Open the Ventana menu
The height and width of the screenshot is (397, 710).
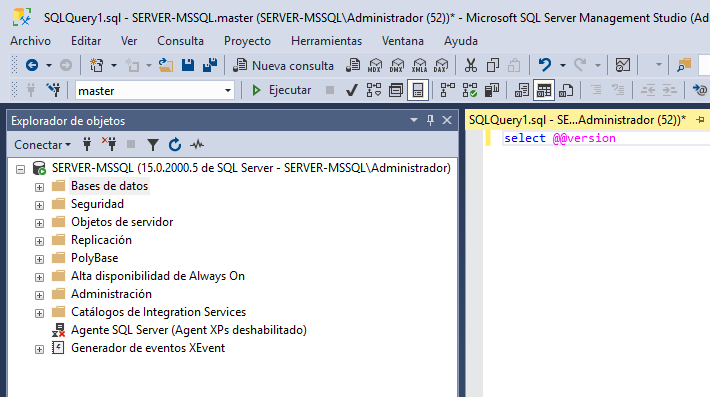[403, 41]
